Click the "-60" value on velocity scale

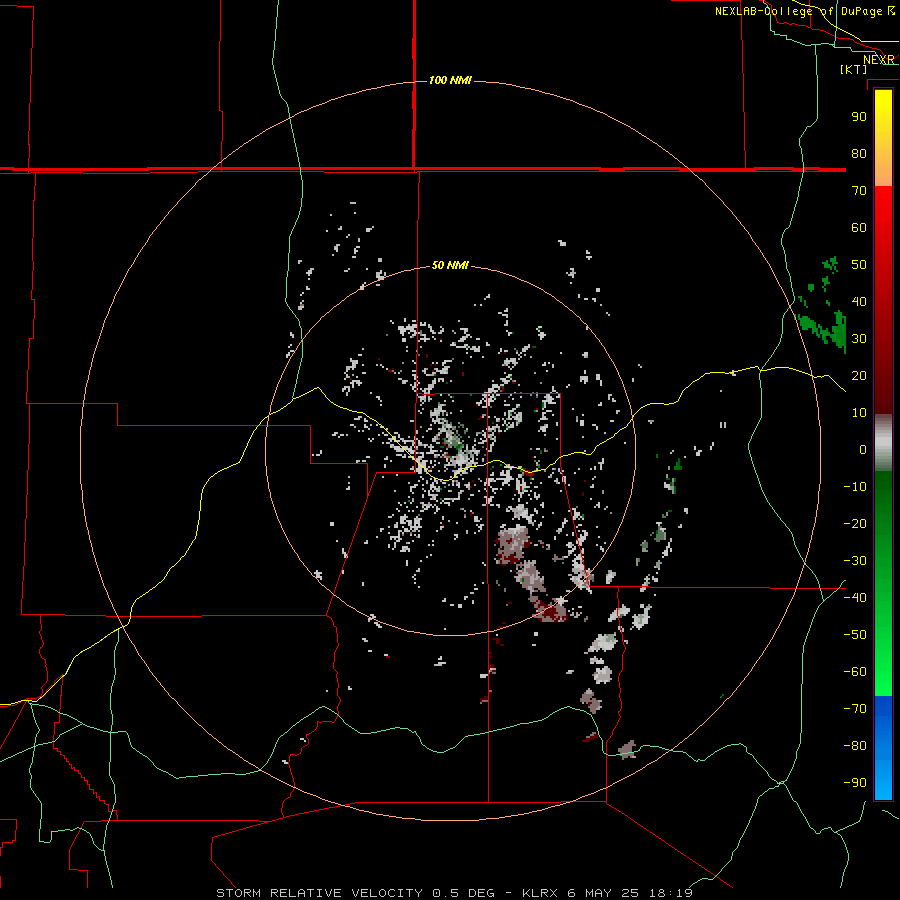point(855,672)
